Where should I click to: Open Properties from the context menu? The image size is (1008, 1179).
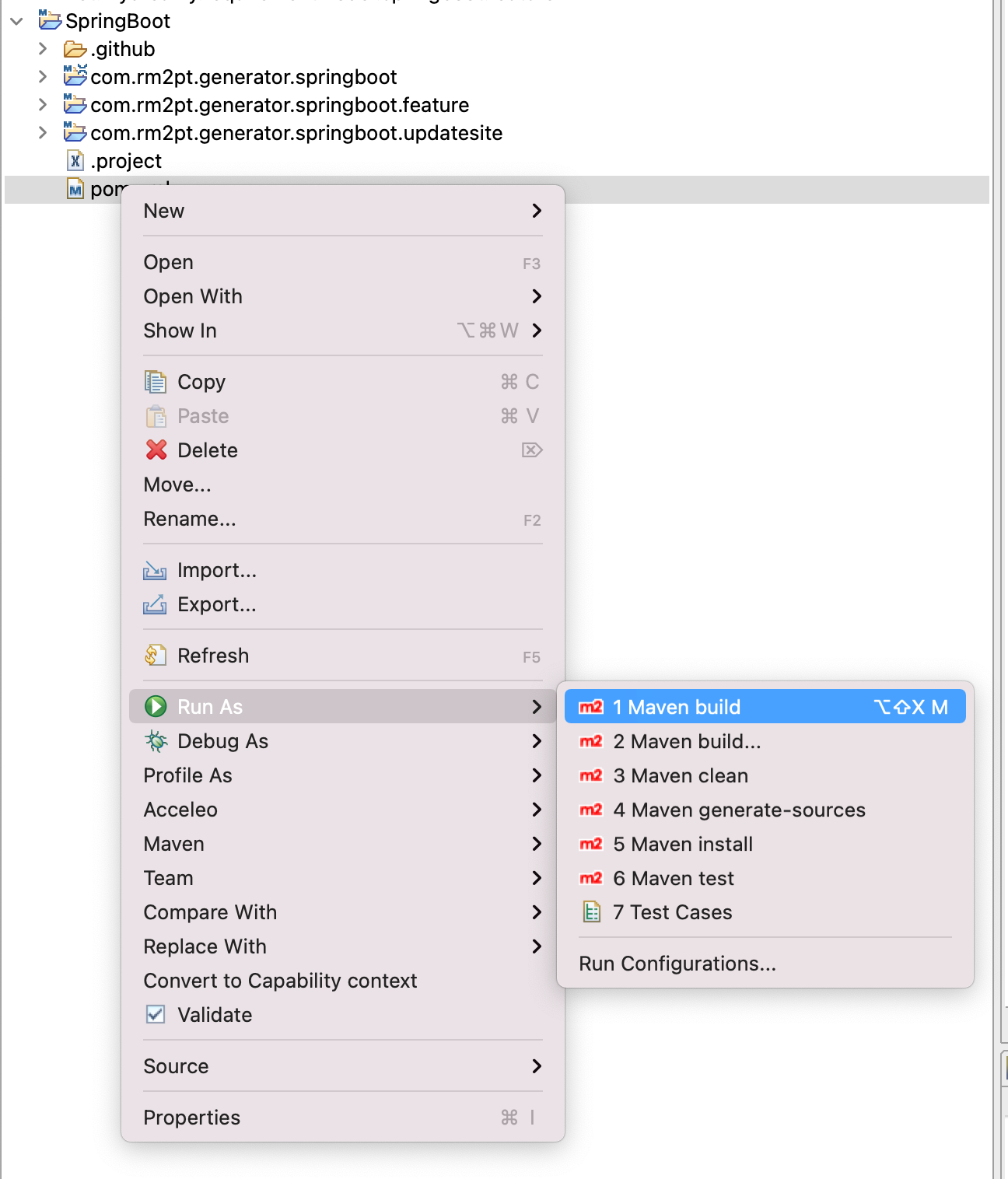(x=343, y=1118)
